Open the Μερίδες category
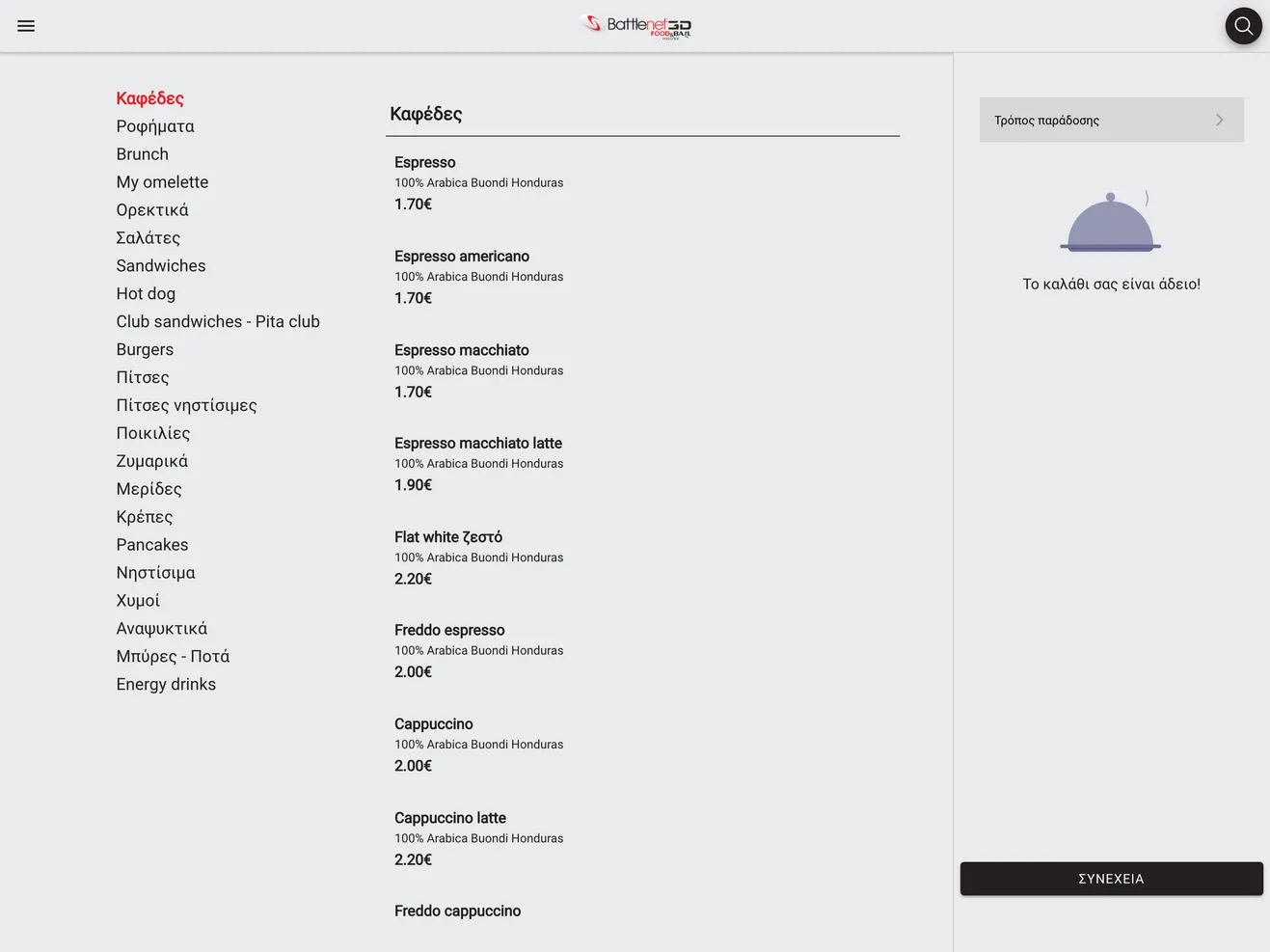Image resolution: width=1270 pixels, height=952 pixels. [149, 490]
